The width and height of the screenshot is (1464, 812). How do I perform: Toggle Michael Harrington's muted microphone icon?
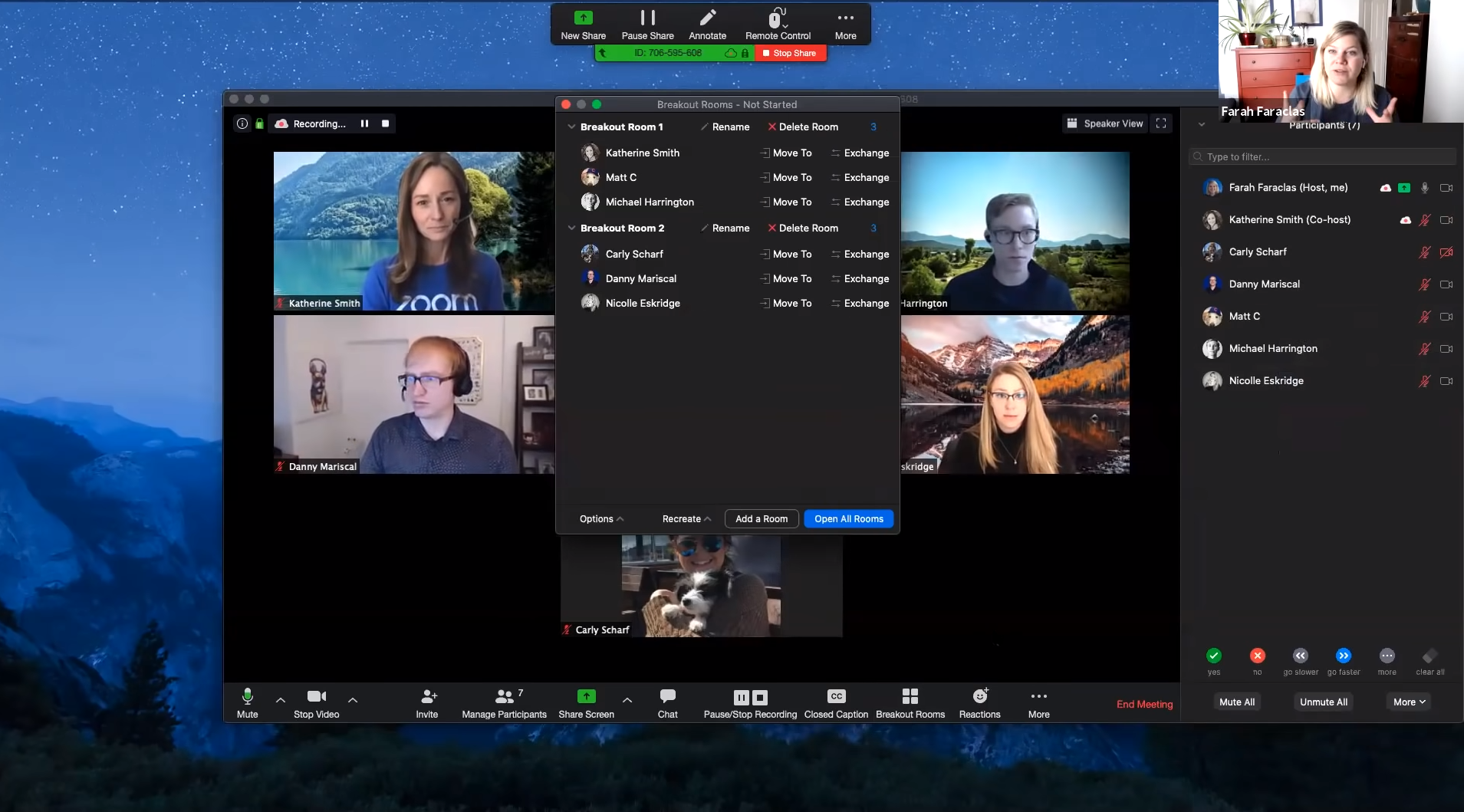point(1425,349)
